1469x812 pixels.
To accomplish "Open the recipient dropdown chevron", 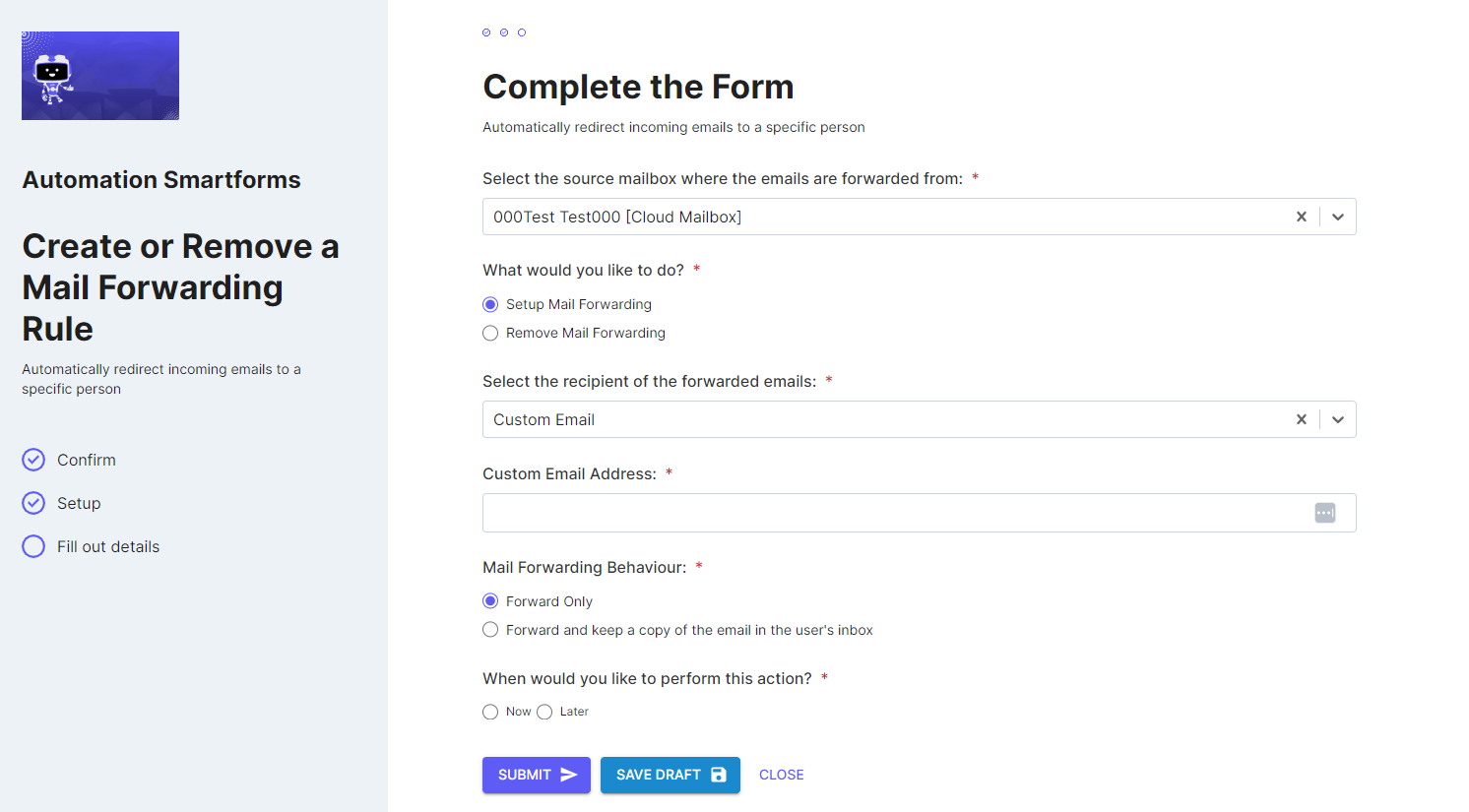I will pyautogui.click(x=1337, y=419).
